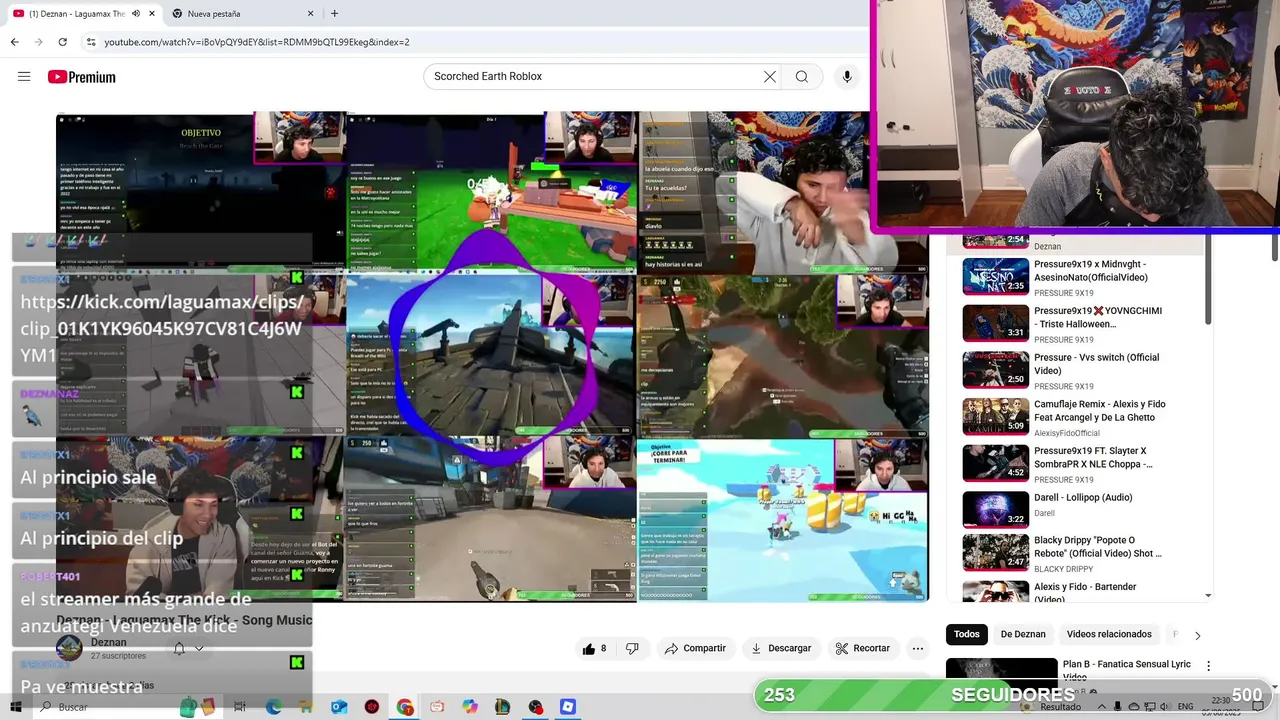View site information icon in address bar
This screenshot has height=720, width=1280.
(91, 42)
